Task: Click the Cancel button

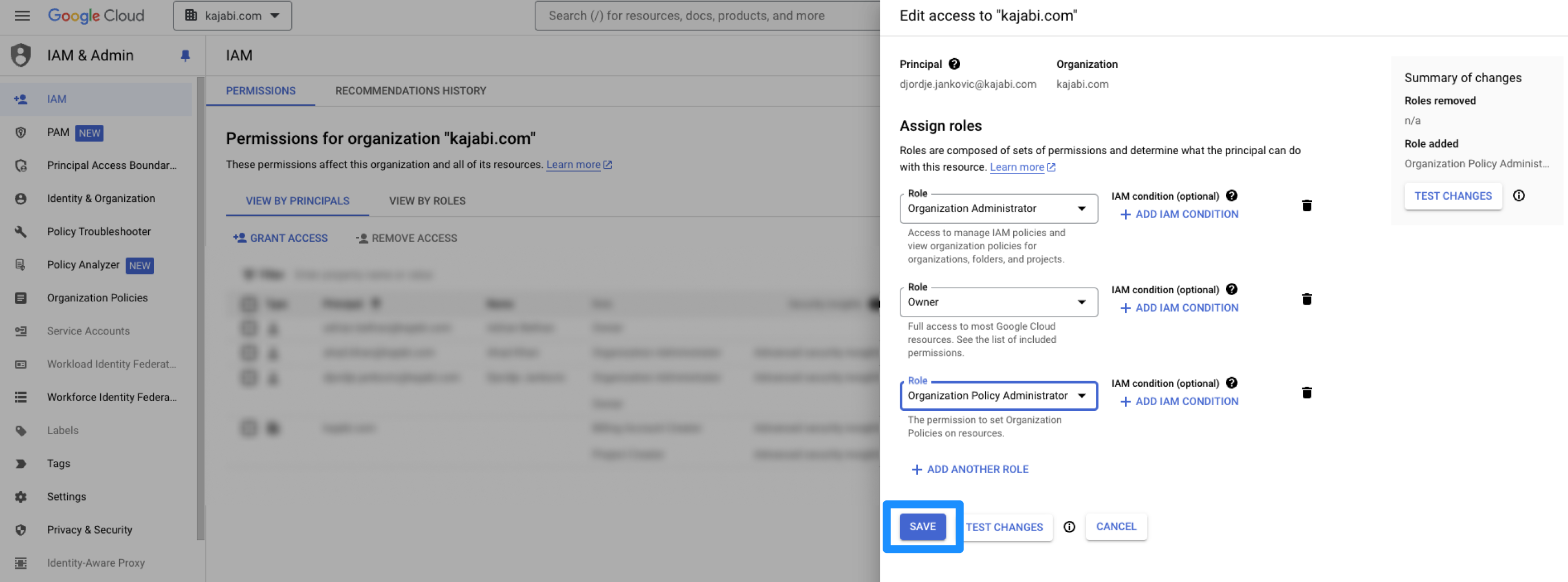Action: (x=1116, y=527)
